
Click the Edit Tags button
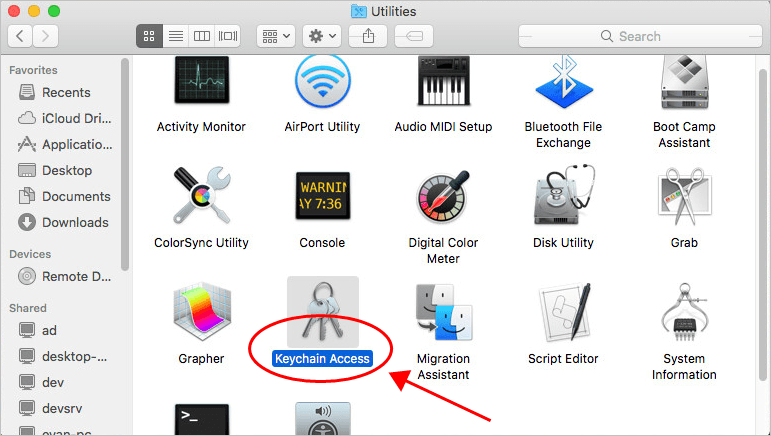tap(414, 36)
